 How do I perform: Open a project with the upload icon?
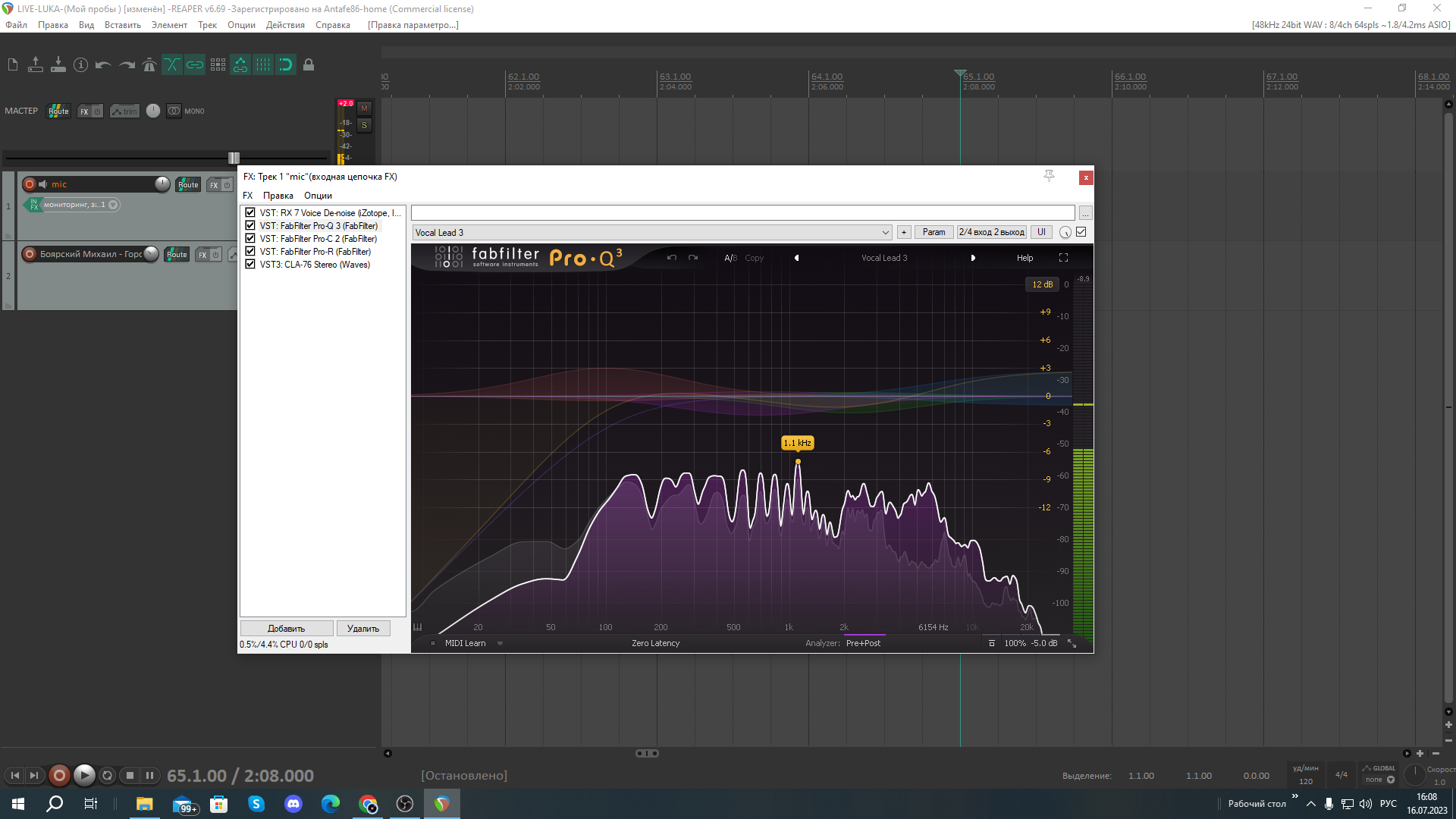pos(36,65)
